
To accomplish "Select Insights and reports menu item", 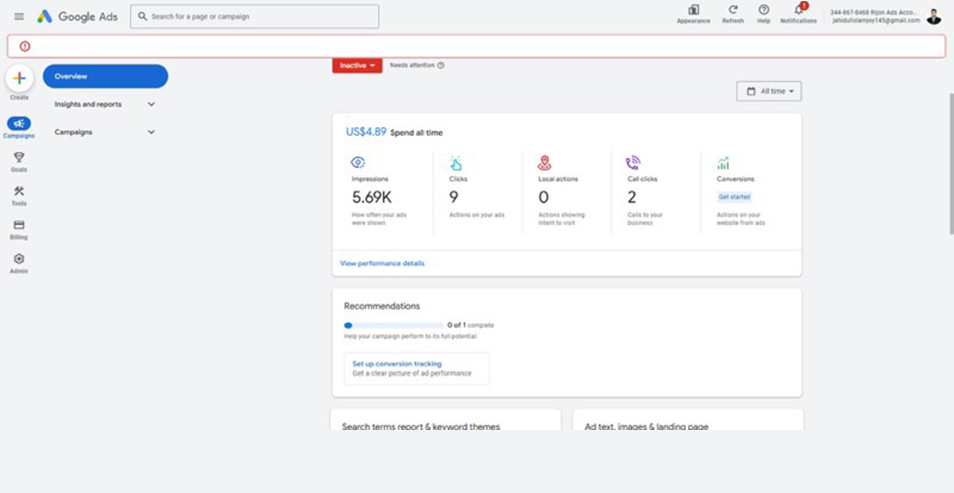I will click(88, 104).
